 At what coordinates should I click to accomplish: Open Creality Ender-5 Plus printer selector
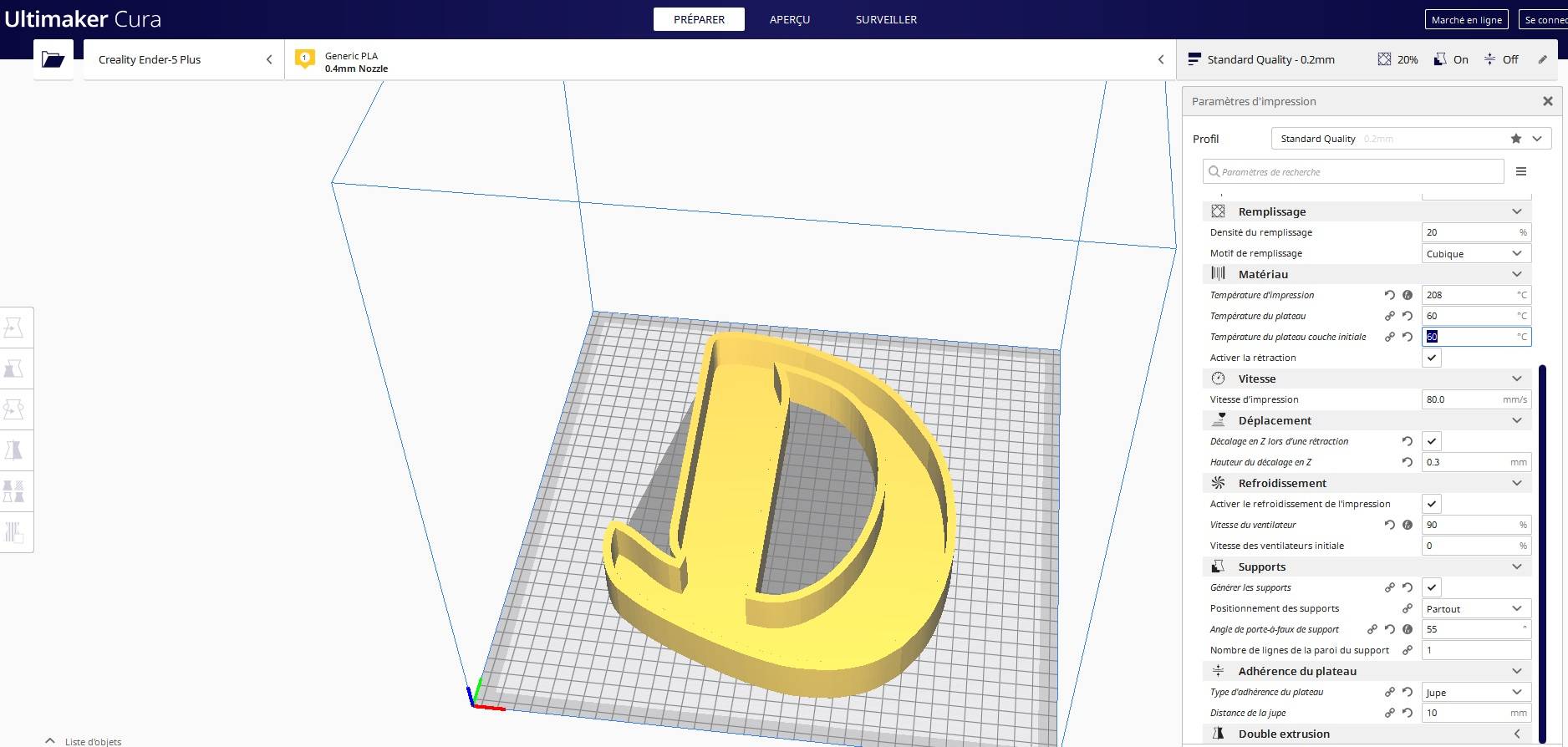pyautogui.click(x=184, y=59)
